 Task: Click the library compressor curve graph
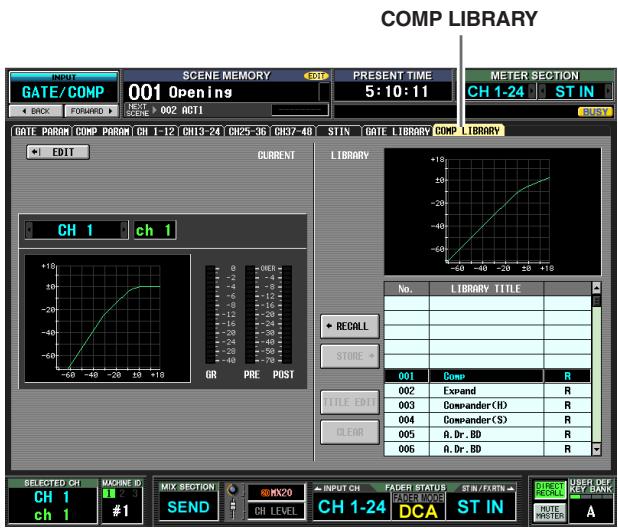coord(493,212)
